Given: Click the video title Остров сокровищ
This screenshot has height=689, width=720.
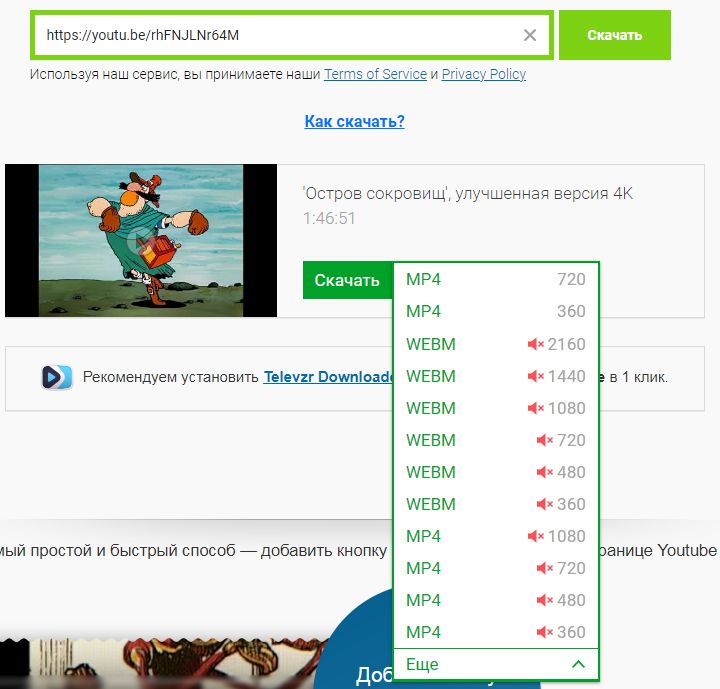Looking at the screenshot, I should 467,193.
